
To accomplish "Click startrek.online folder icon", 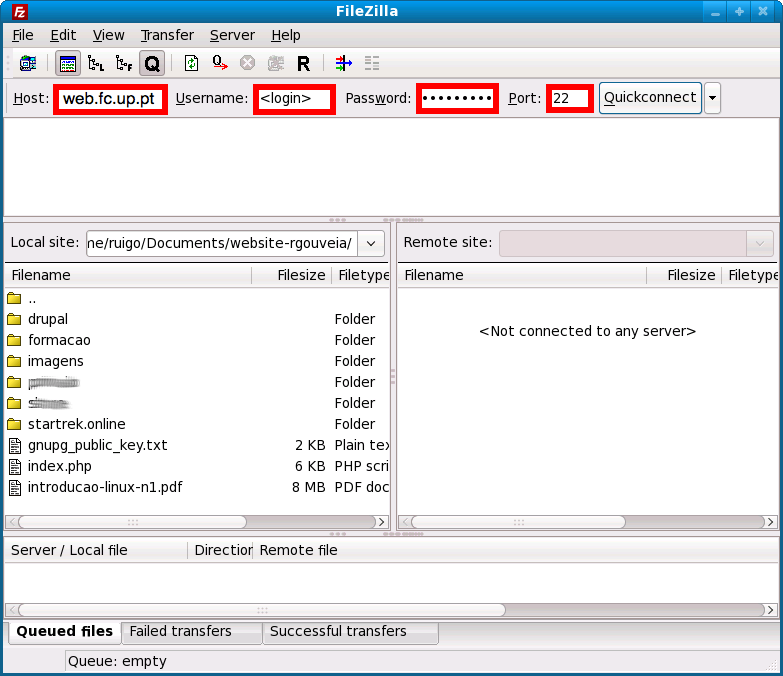I will point(14,424).
